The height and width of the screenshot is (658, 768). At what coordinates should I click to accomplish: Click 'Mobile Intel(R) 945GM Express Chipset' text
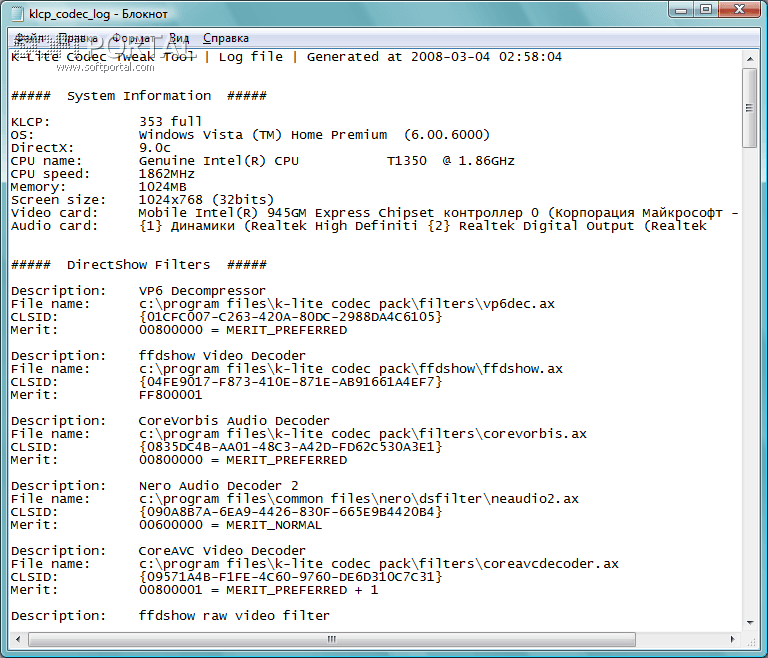(287, 213)
